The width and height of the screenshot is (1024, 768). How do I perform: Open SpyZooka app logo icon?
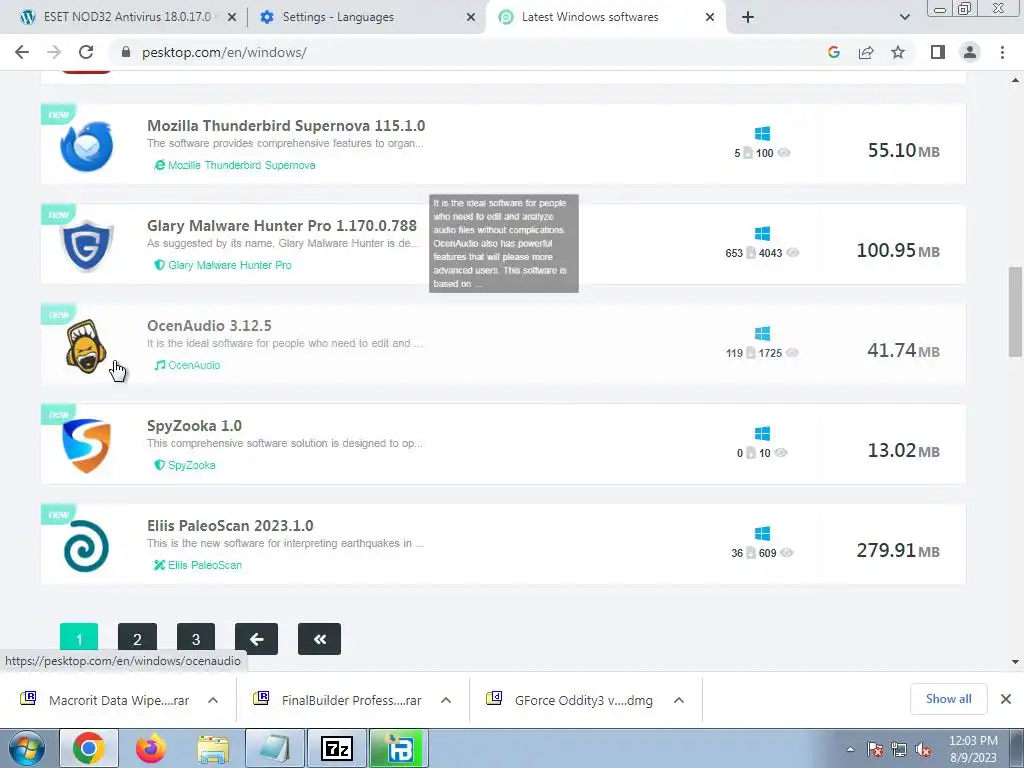pyautogui.click(x=86, y=445)
